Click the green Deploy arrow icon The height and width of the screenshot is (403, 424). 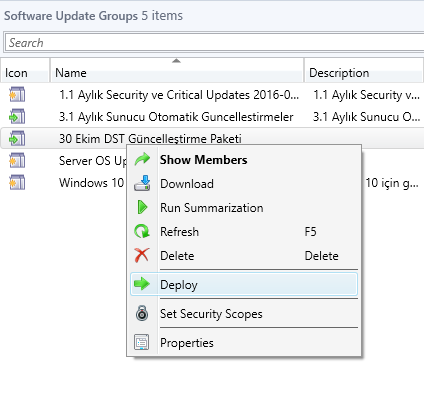tap(142, 284)
